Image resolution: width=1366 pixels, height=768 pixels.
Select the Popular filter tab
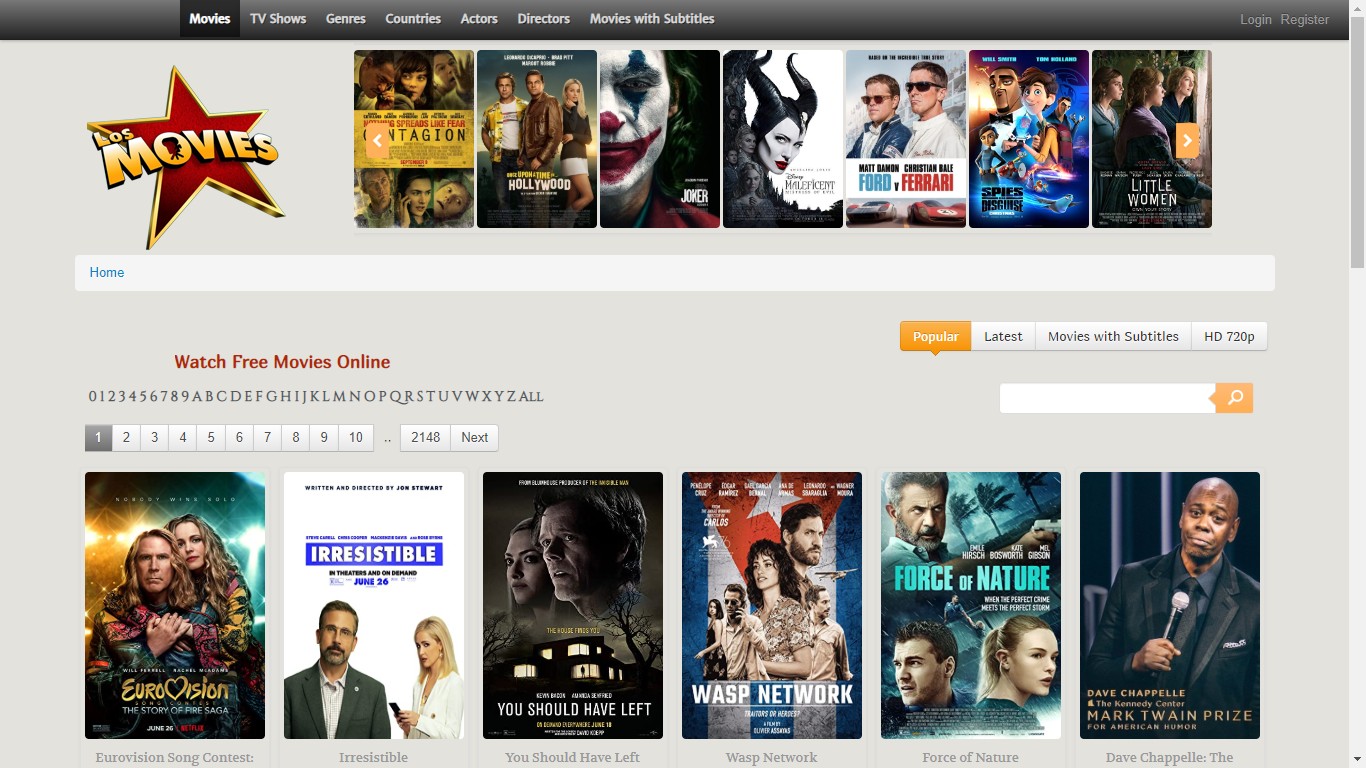[936, 337]
